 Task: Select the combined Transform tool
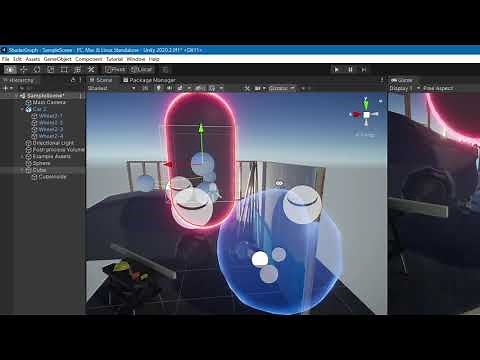tap(77, 69)
